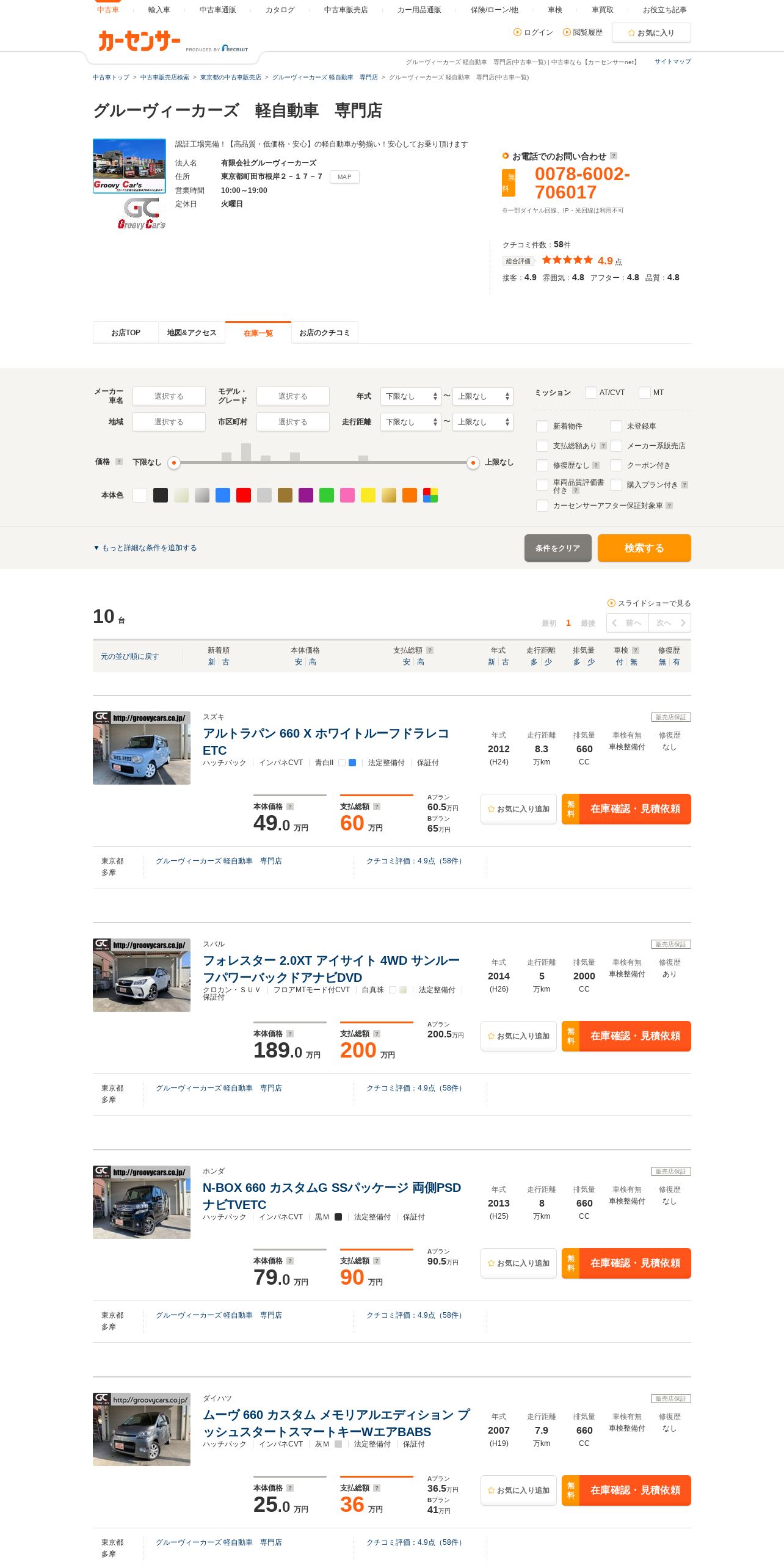Screen dimensions: 784x1568
Task: Switch to お店のクチコミ tab
Action: [x=324, y=333]
